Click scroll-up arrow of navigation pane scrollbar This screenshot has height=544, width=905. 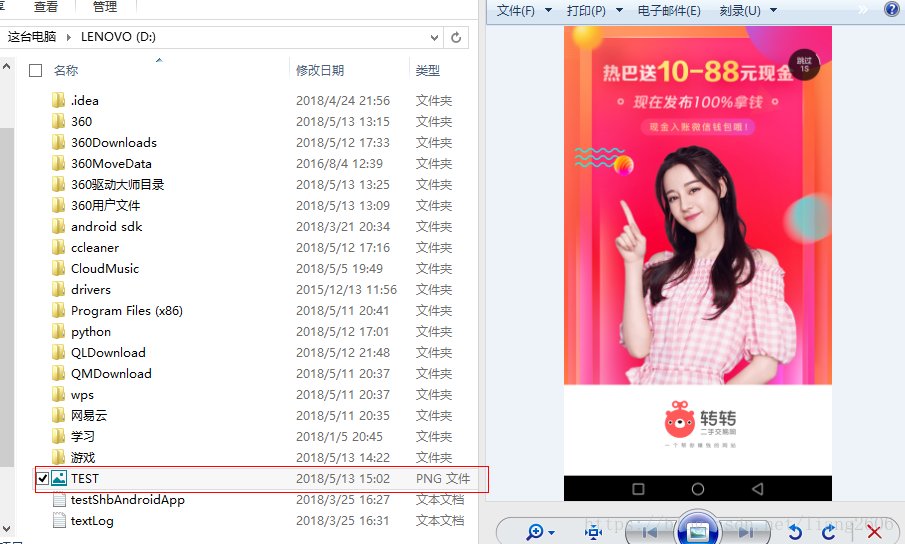click(x=6, y=66)
